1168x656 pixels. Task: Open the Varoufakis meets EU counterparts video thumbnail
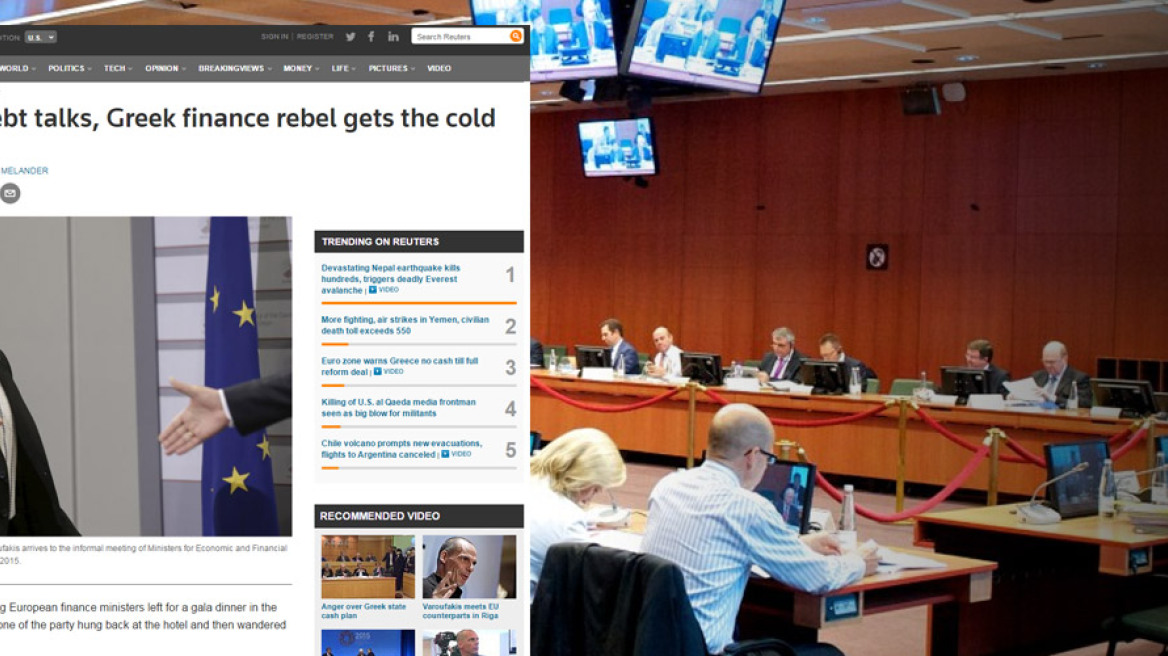pyautogui.click(x=469, y=566)
